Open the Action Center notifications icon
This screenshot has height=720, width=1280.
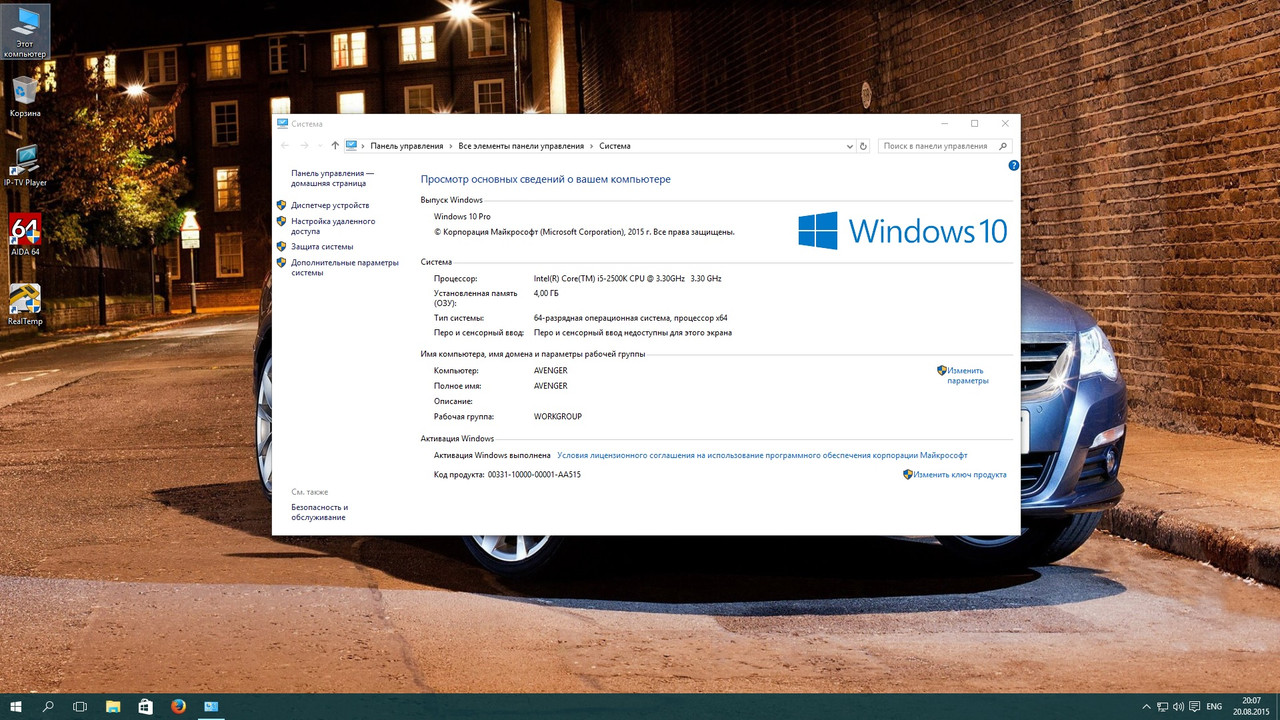pyautogui.click(x=1194, y=707)
